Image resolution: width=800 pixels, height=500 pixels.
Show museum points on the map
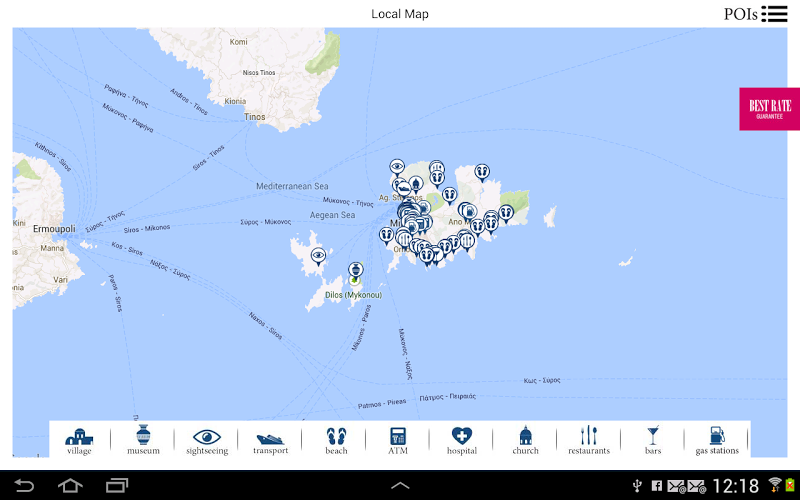[x=143, y=440]
